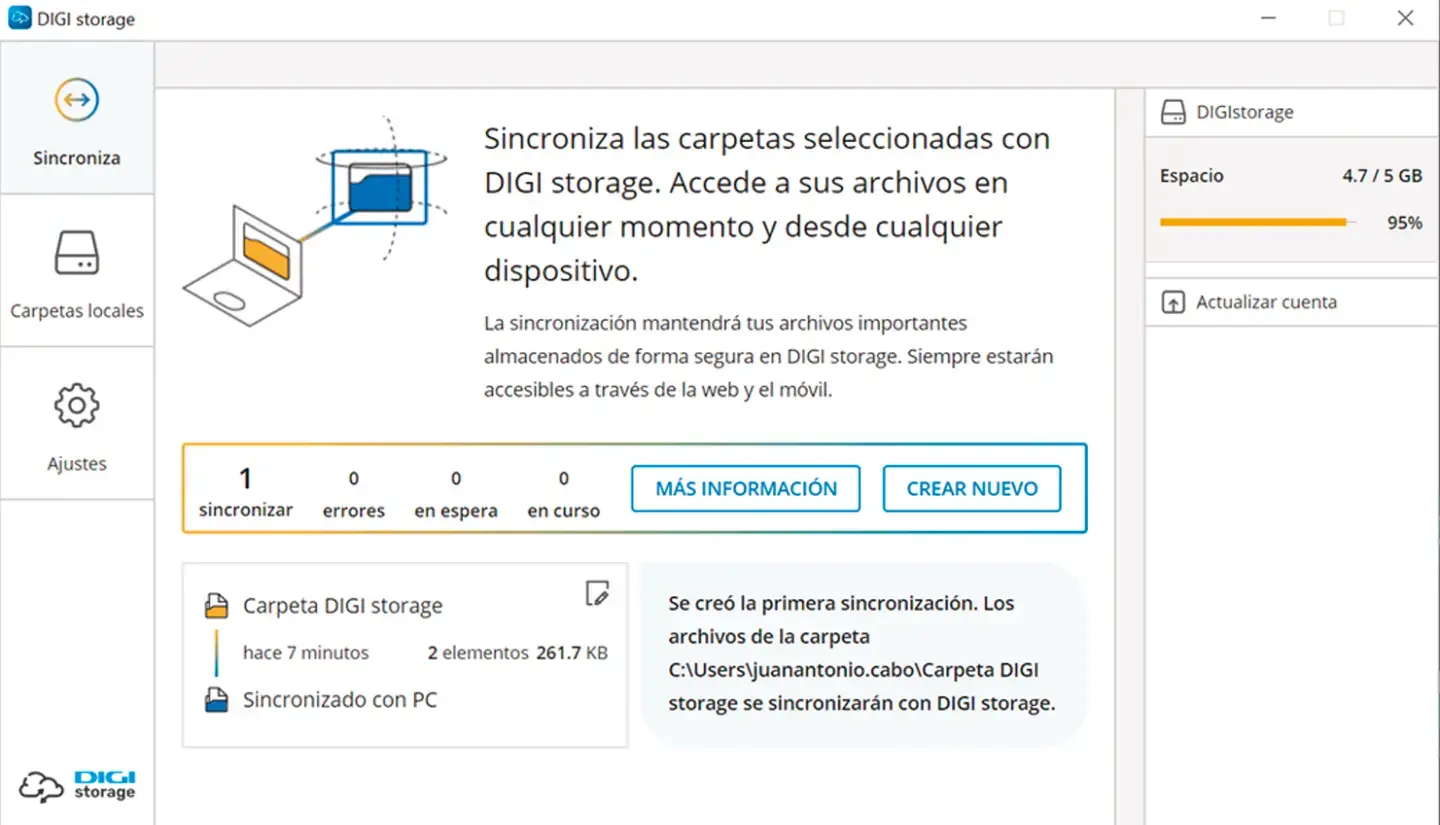
Task: Click the edit sync pencil icon
Action: click(596, 593)
